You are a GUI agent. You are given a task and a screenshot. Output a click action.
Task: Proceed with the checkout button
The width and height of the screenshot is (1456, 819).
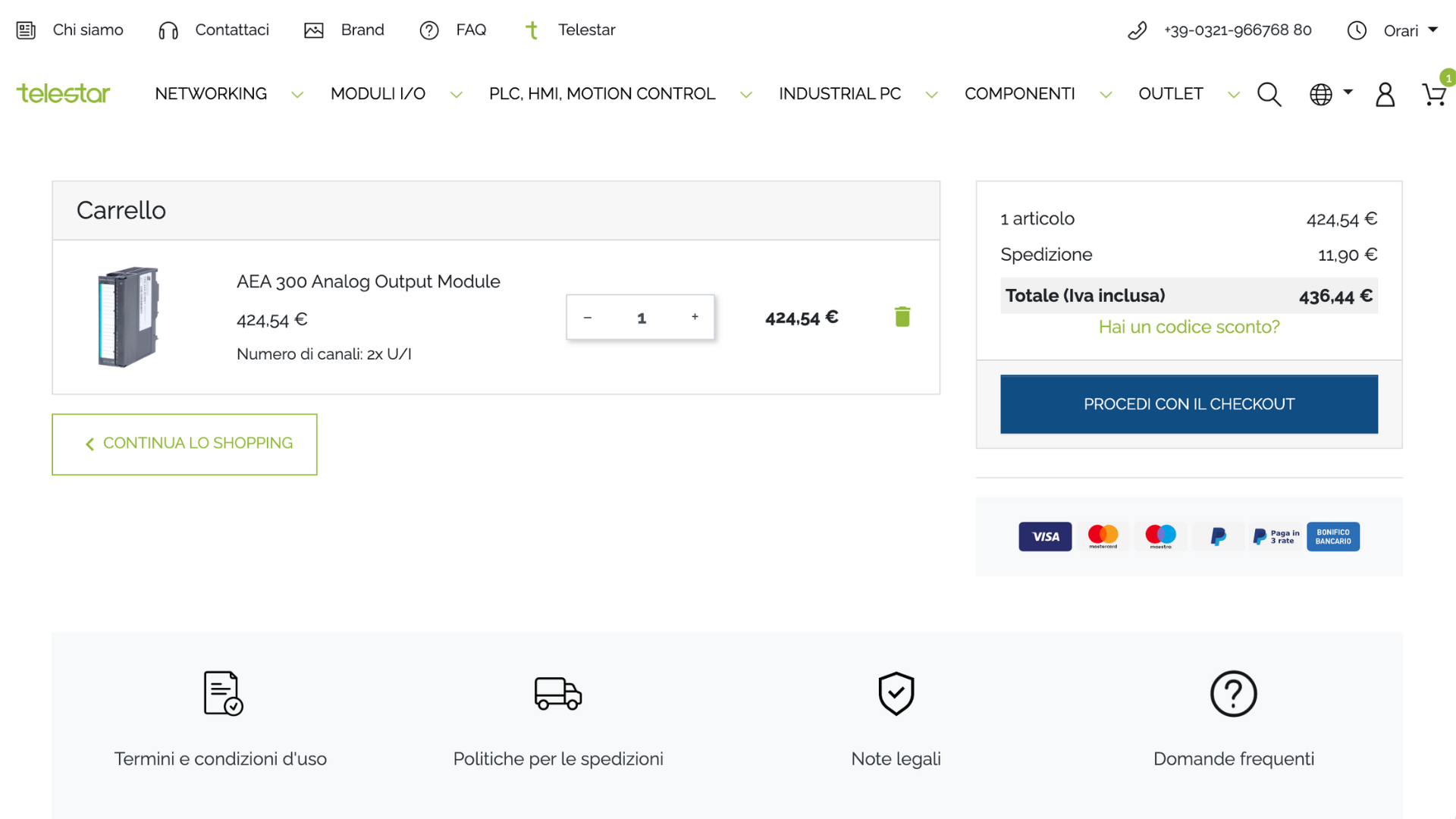(x=1188, y=404)
